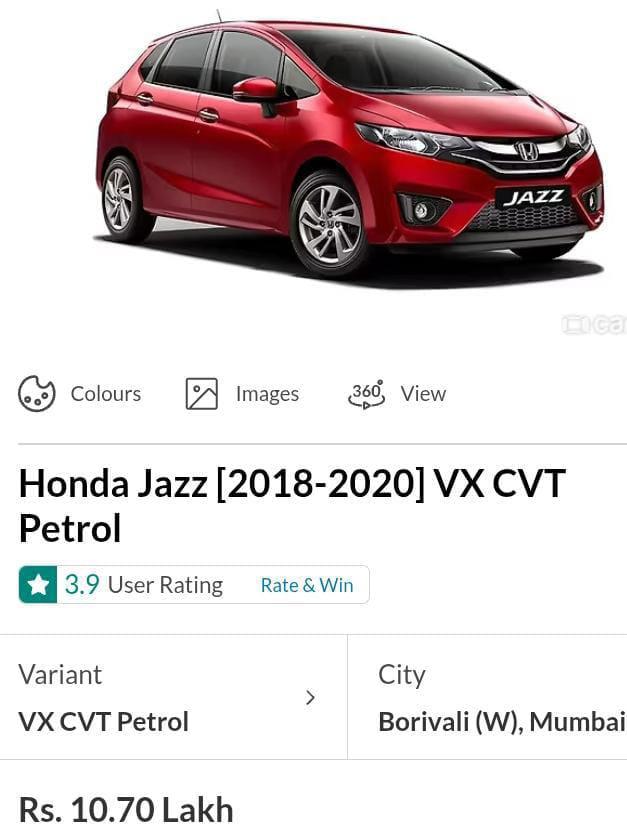Click the green star rating icon
This screenshot has width=627, height=838.
click(38, 584)
